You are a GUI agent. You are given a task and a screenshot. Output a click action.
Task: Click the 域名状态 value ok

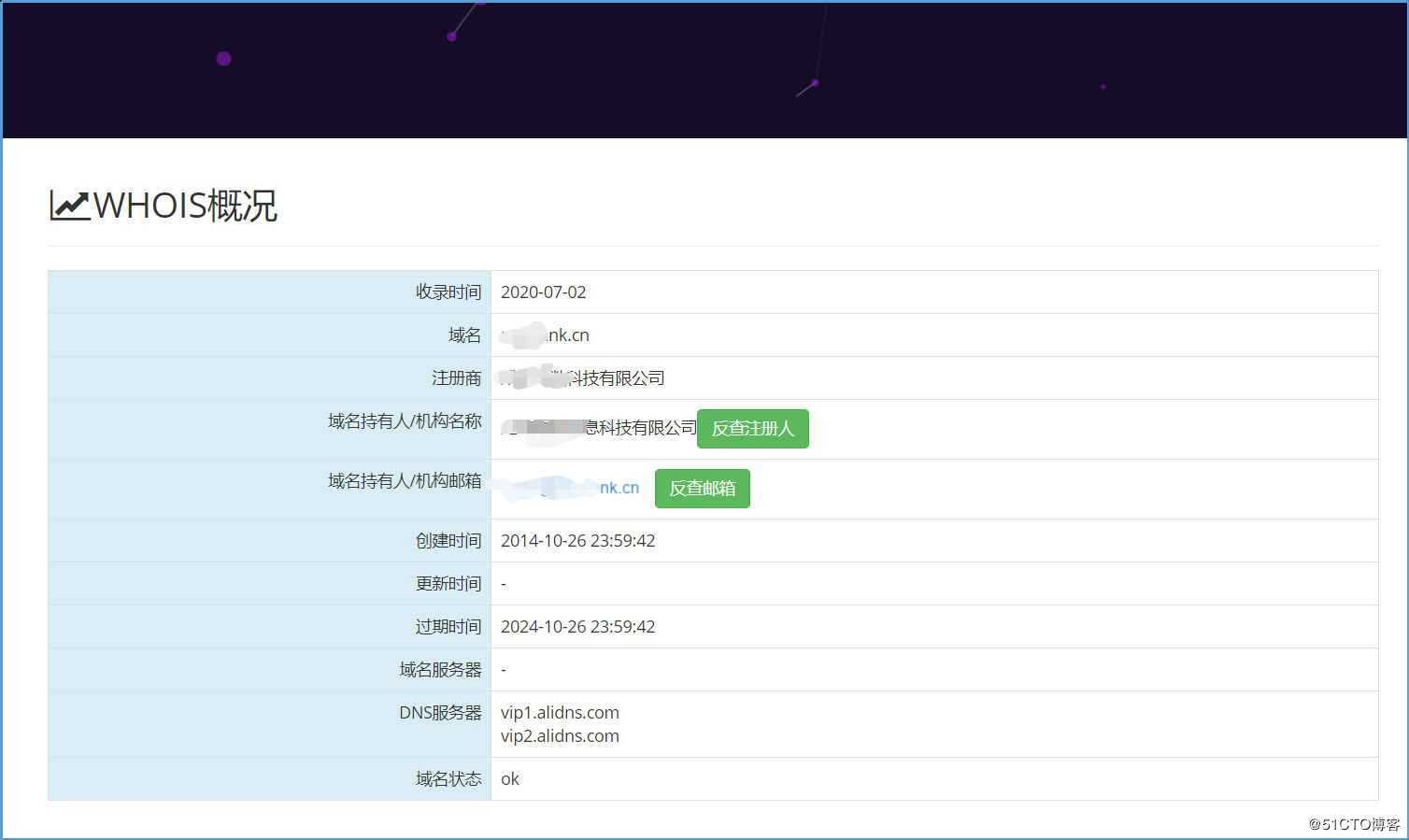coord(510,779)
